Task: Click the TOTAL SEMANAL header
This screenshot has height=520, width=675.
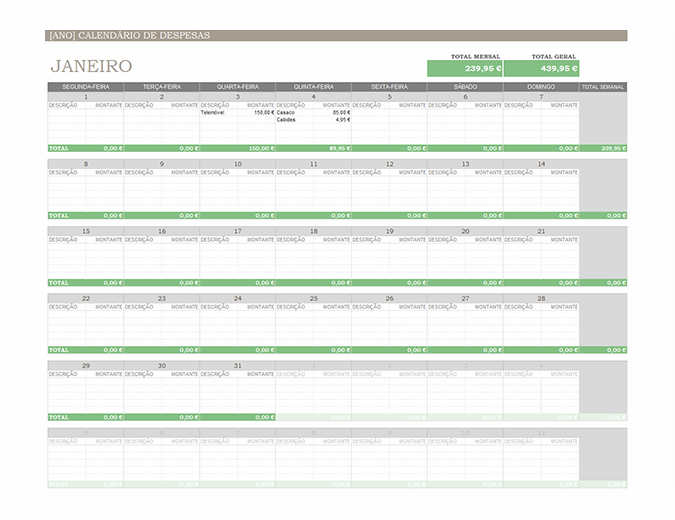Action: (603, 87)
